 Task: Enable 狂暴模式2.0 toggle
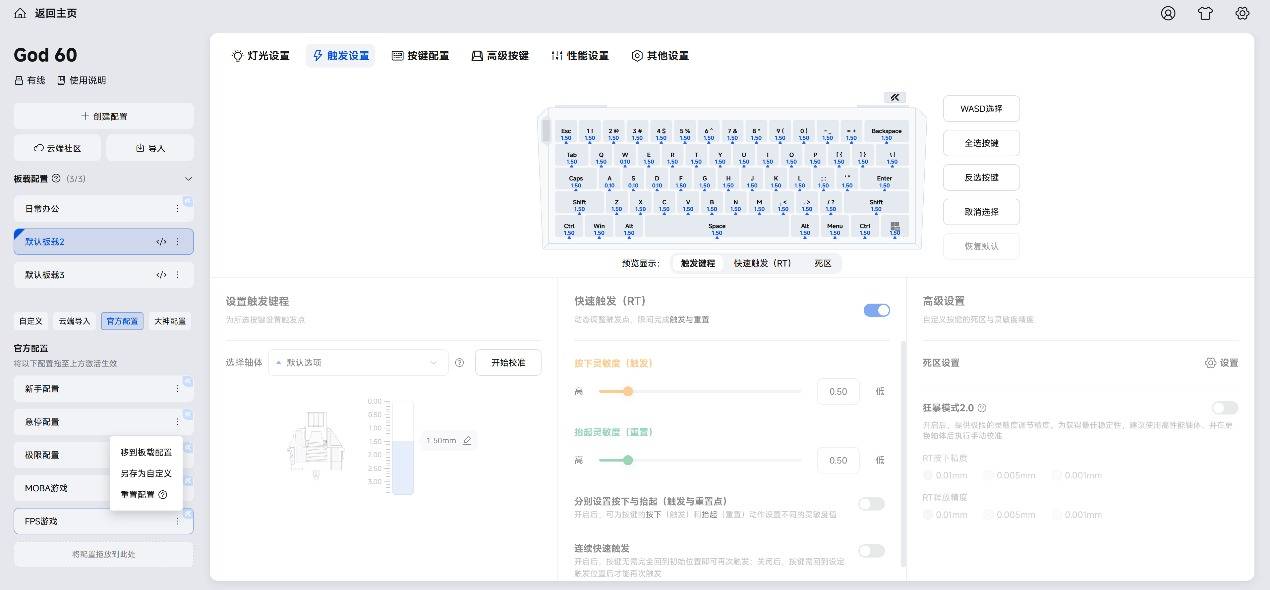[1224, 408]
